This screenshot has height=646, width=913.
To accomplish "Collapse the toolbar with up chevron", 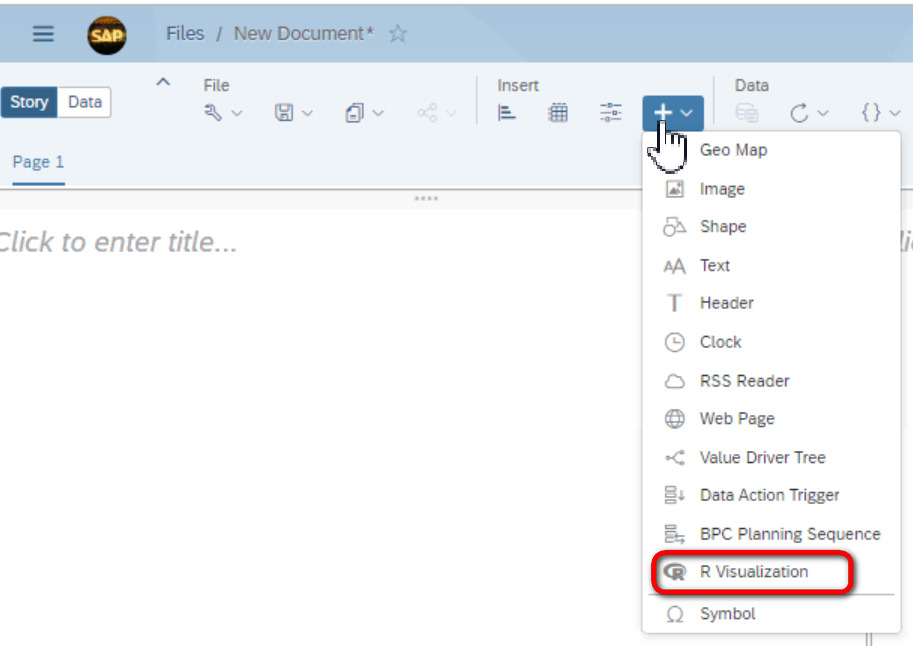I will (x=164, y=82).
